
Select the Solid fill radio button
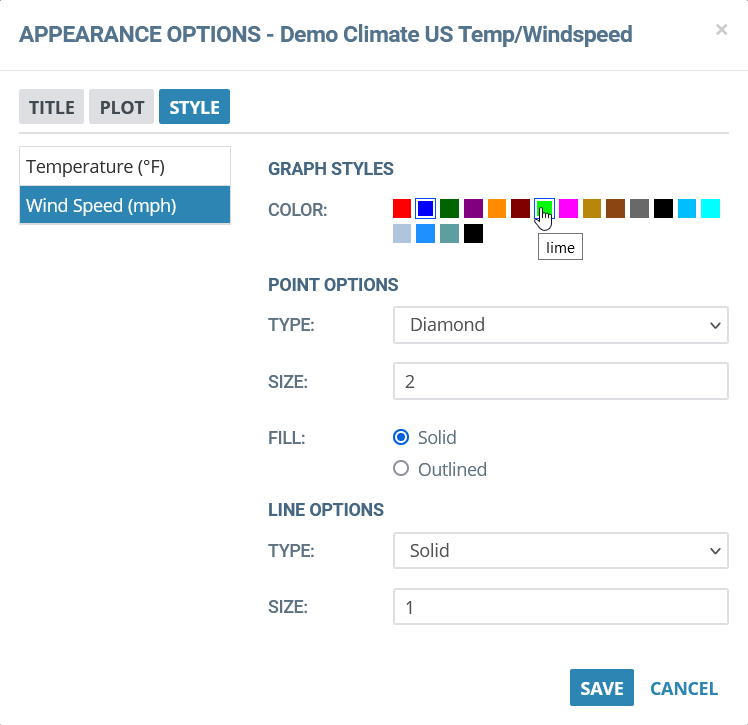(401, 437)
